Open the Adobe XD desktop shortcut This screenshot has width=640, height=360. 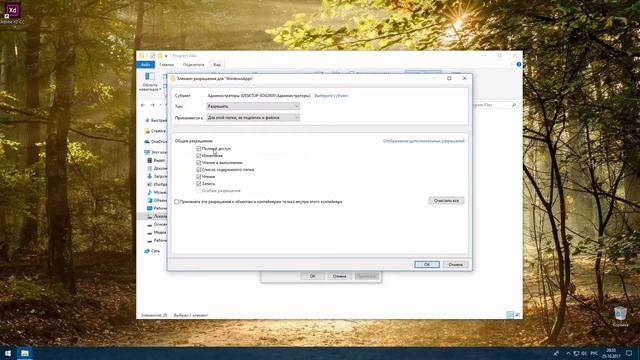(12, 13)
